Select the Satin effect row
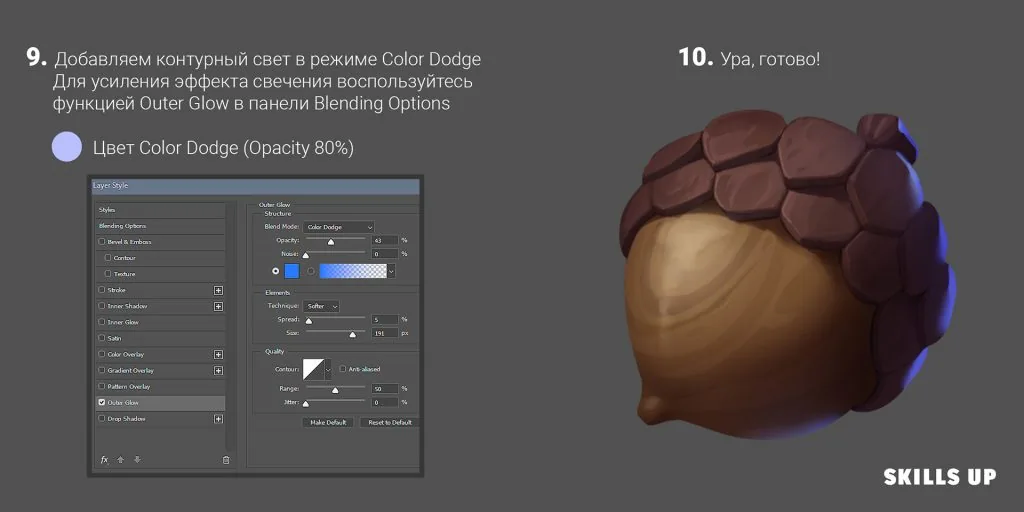The width and height of the screenshot is (1024, 512). [161, 338]
